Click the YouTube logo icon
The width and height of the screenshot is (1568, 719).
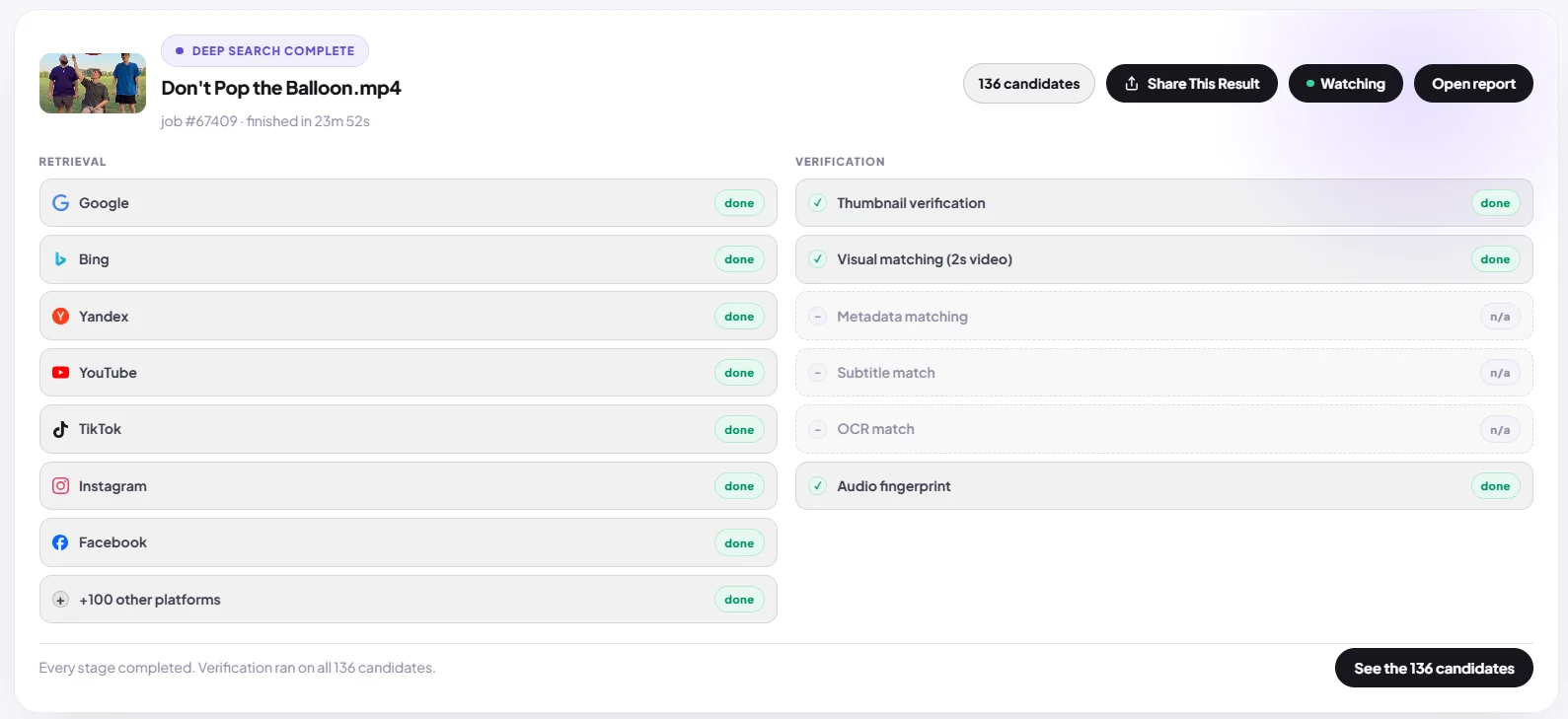60,373
